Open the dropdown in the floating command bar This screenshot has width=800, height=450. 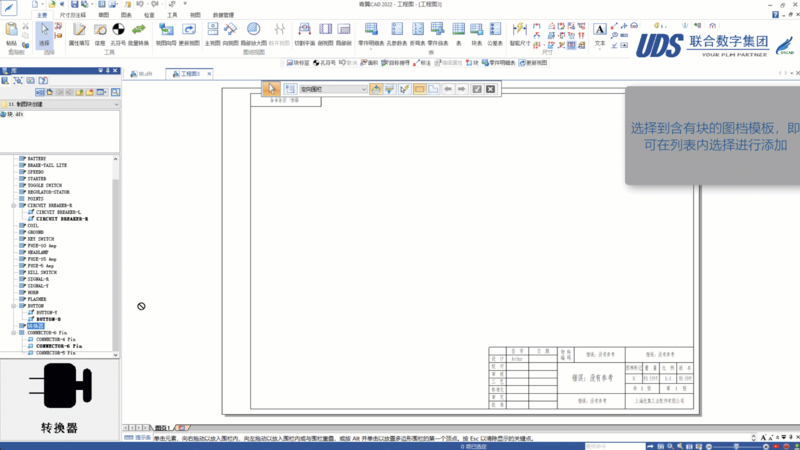363,89
